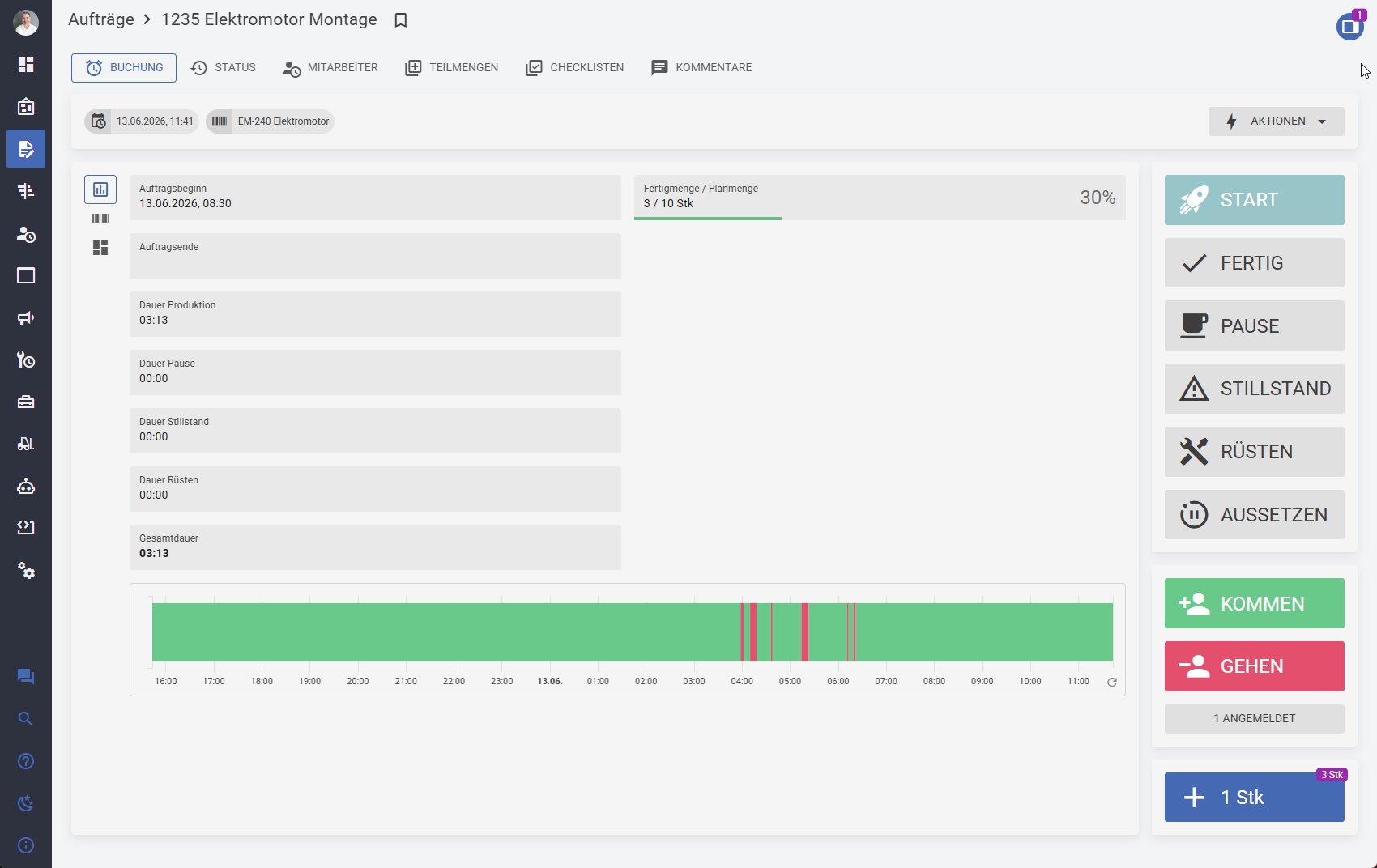1377x868 pixels.
Task: Click the Aufträge breadcrumb link
Action: pyautogui.click(x=101, y=19)
